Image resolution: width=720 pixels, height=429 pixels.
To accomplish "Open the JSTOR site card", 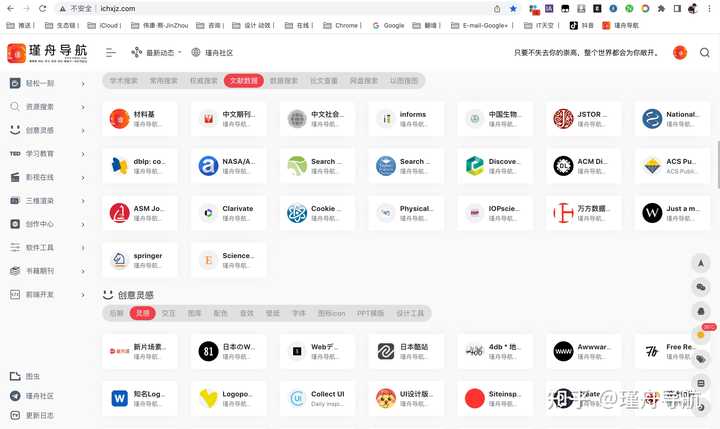I will coord(584,119).
